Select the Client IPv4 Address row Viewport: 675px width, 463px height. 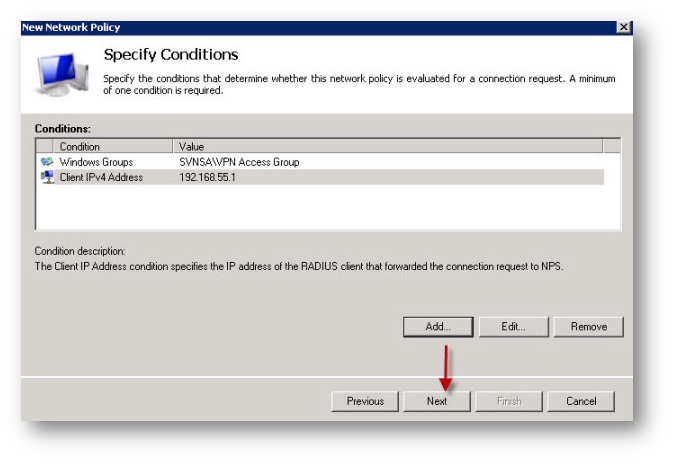320,177
